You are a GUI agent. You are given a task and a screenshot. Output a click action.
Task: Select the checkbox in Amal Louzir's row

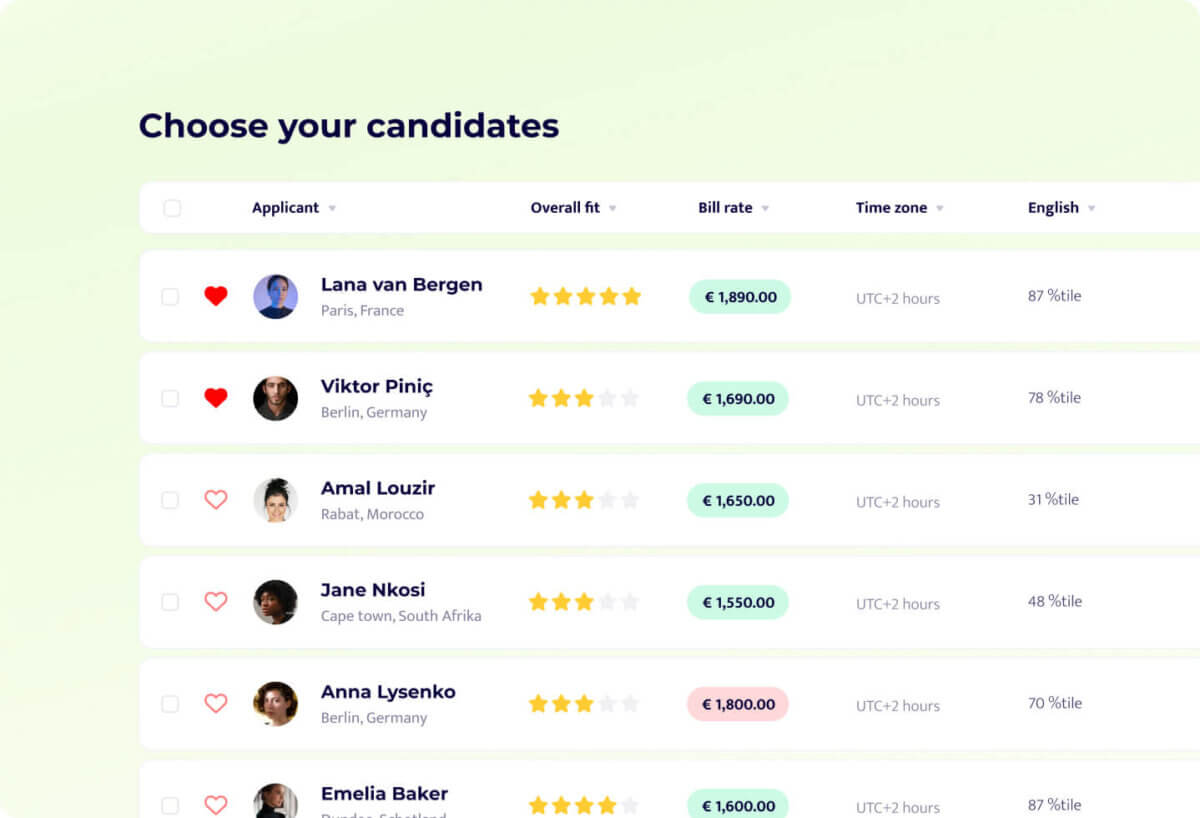coord(170,500)
